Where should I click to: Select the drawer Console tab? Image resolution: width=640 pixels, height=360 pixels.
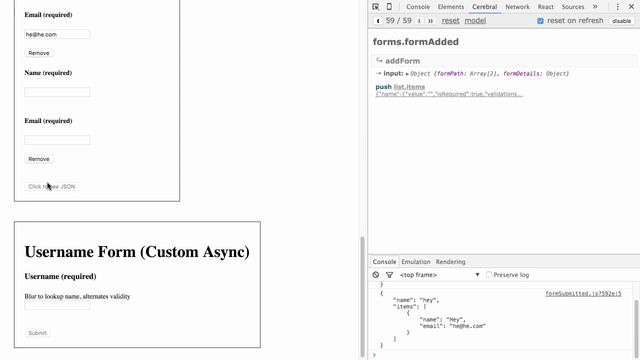[x=384, y=262]
